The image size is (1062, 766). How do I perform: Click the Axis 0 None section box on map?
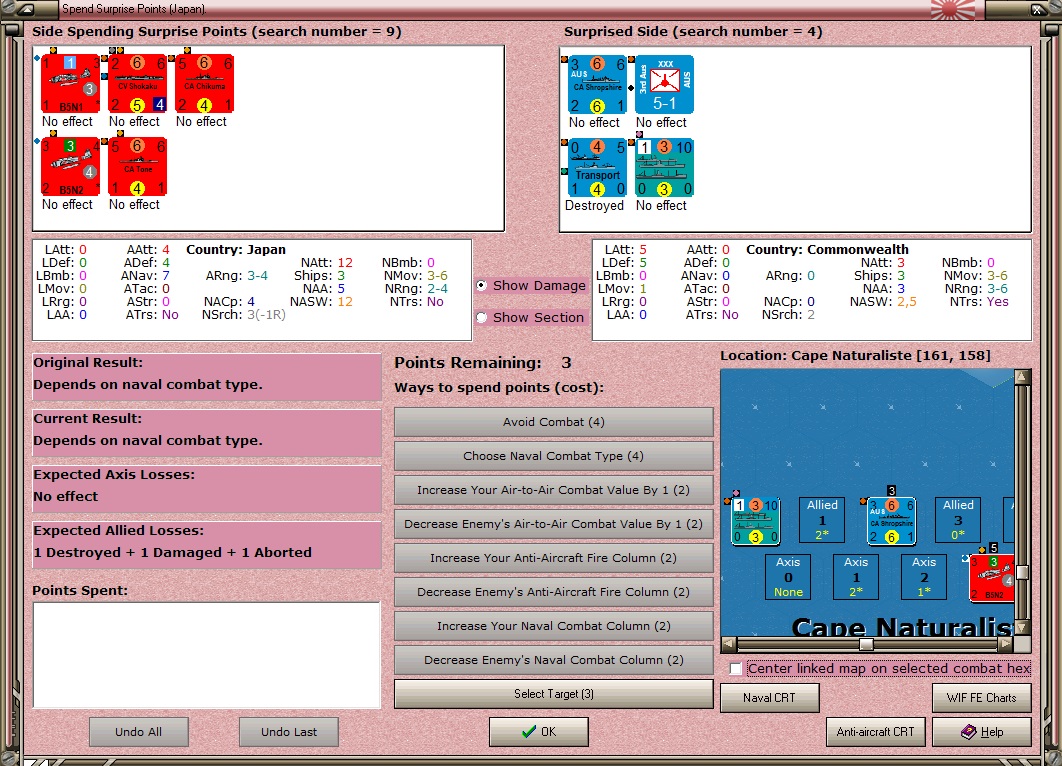click(x=788, y=577)
